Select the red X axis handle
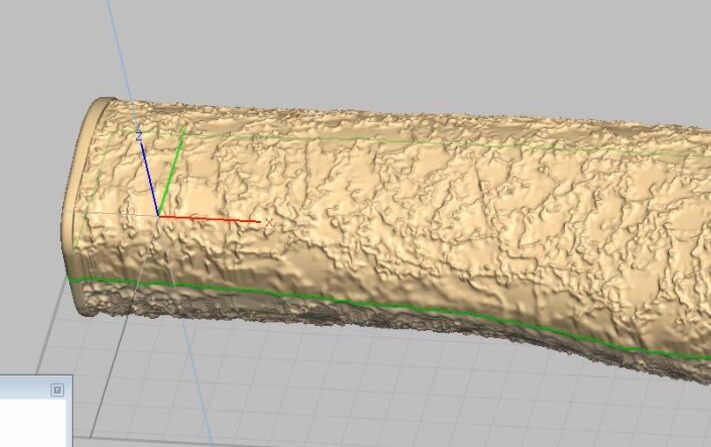 coord(209,219)
